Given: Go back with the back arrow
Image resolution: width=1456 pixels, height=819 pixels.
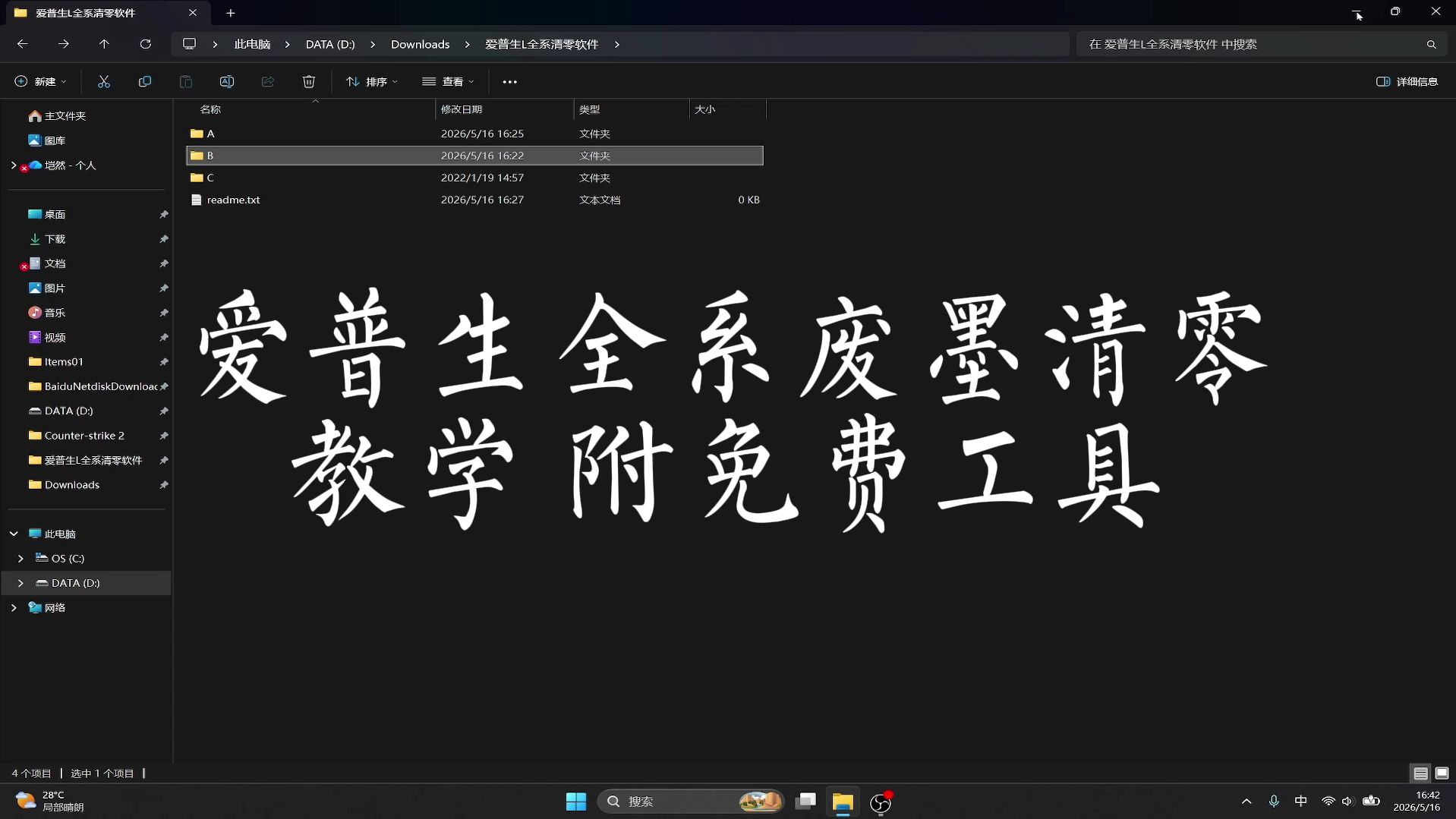Looking at the screenshot, I should pos(23,44).
